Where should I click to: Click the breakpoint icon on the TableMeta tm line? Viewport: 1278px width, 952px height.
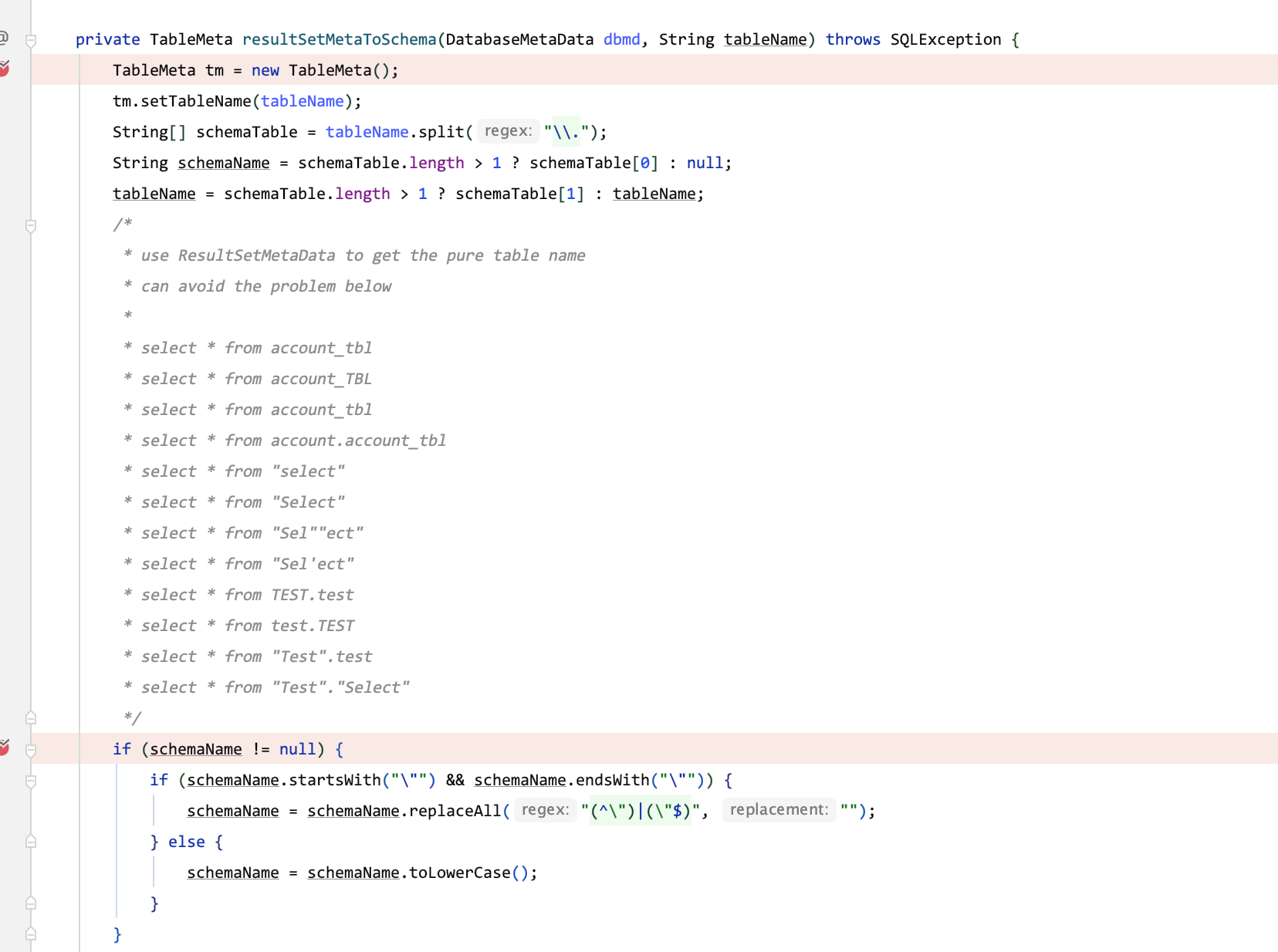4,69
